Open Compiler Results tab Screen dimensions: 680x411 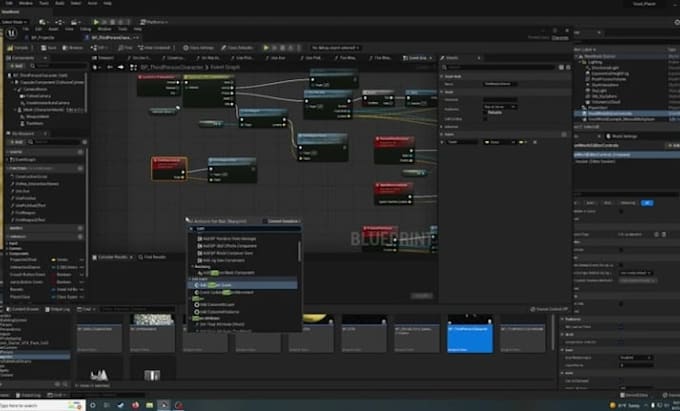[x=110, y=258]
